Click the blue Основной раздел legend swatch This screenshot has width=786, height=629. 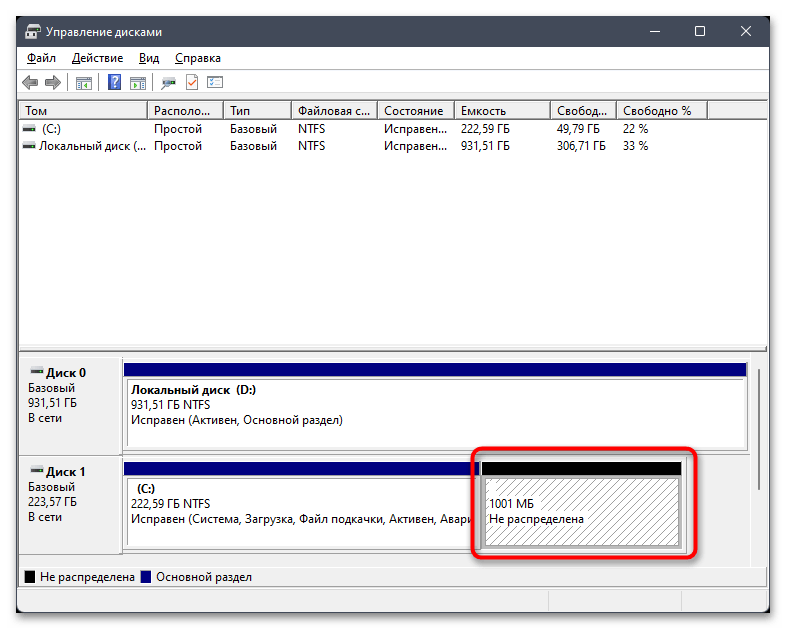click(x=146, y=577)
